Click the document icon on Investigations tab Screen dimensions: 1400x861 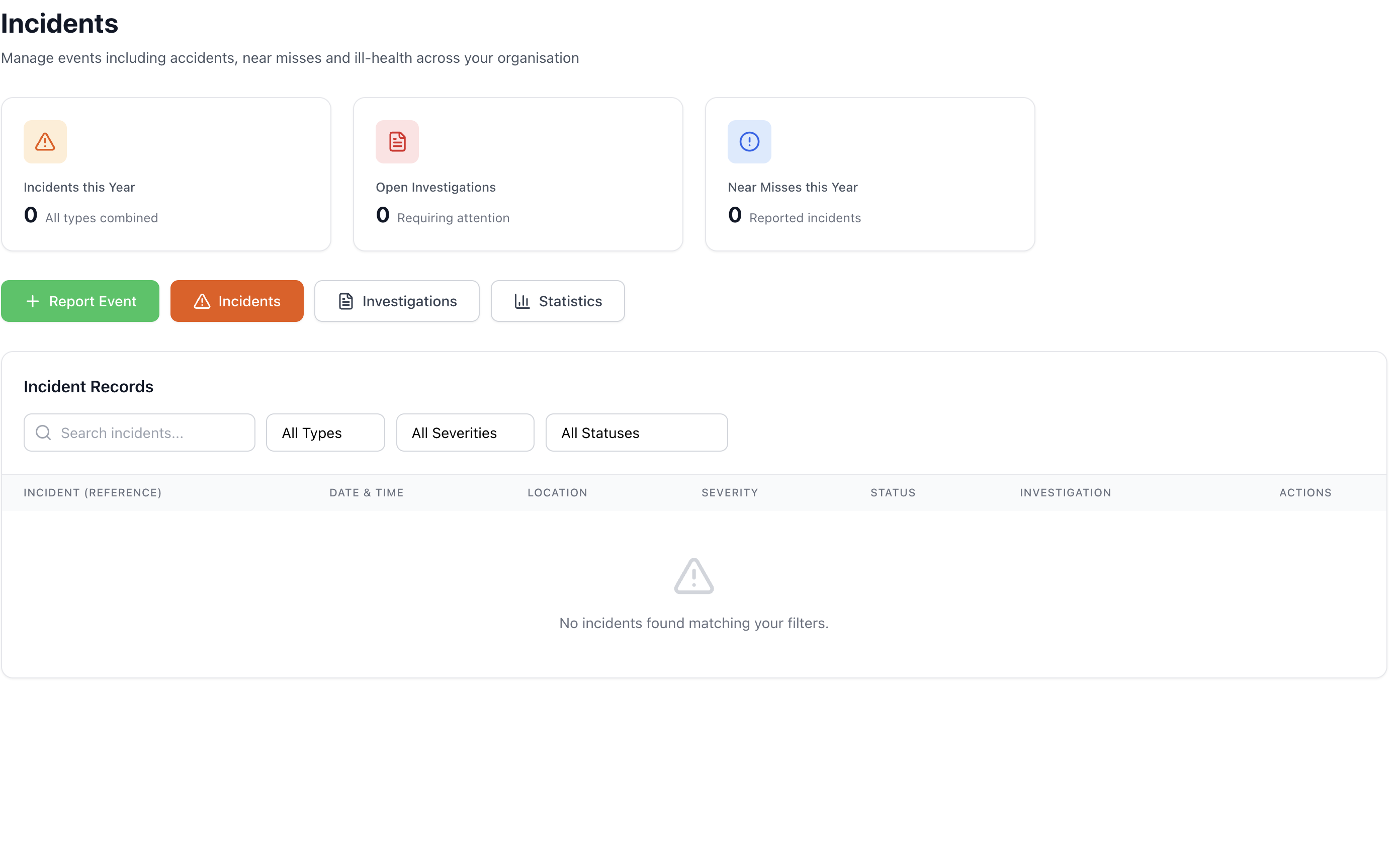tap(345, 301)
